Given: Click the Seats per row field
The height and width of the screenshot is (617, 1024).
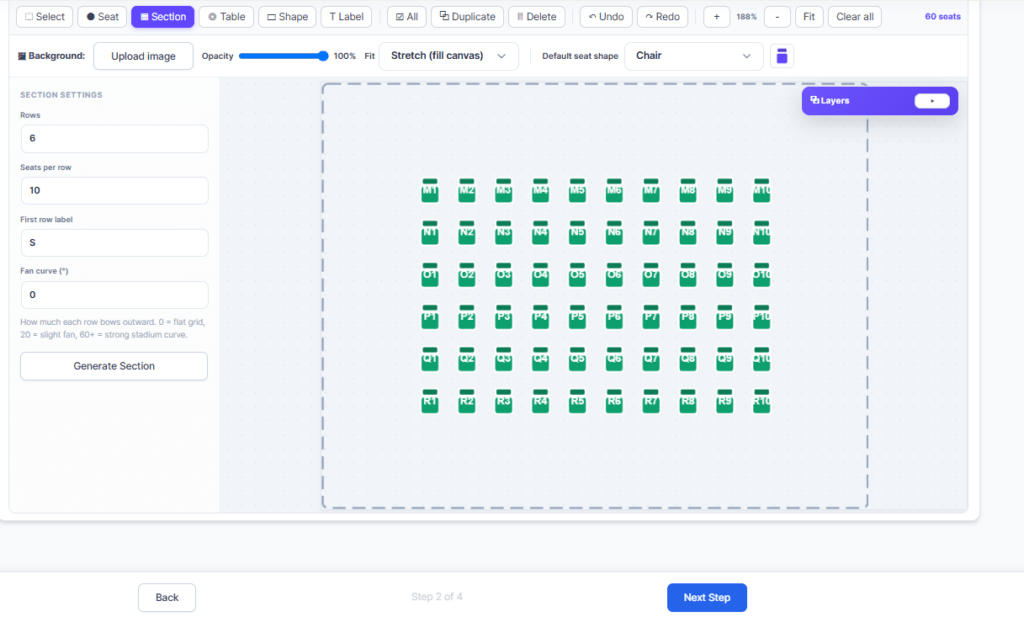Looking at the screenshot, I should click(114, 191).
